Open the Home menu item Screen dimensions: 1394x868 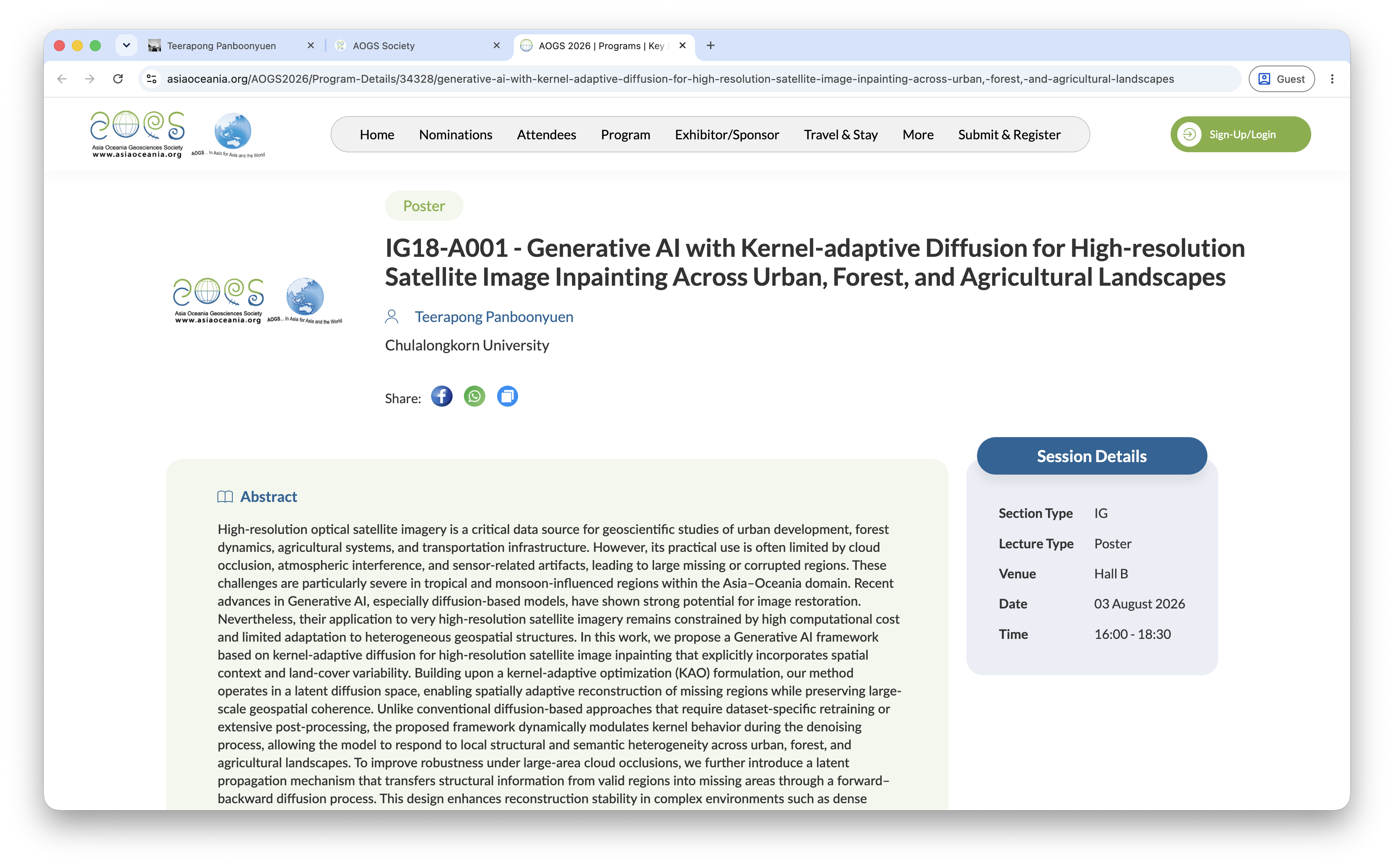tap(377, 134)
